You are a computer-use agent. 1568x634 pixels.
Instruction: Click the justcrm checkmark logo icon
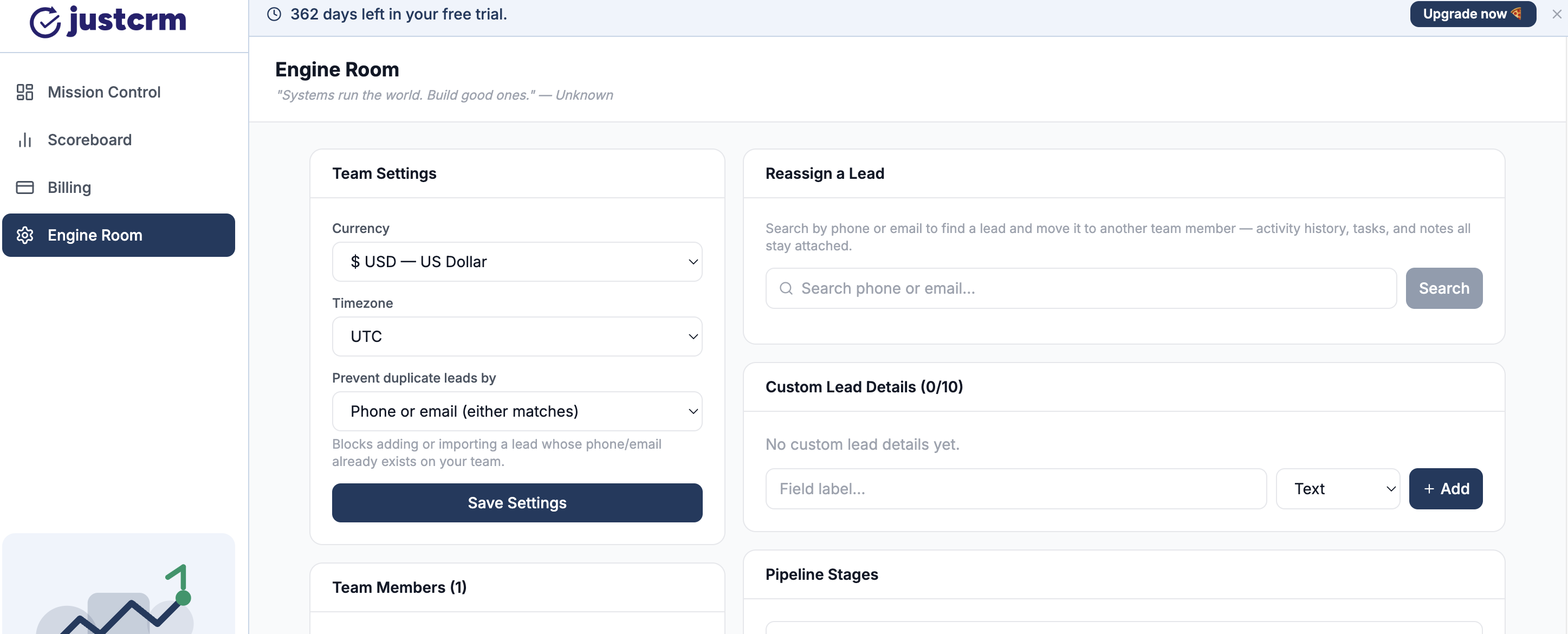[45, 22]
